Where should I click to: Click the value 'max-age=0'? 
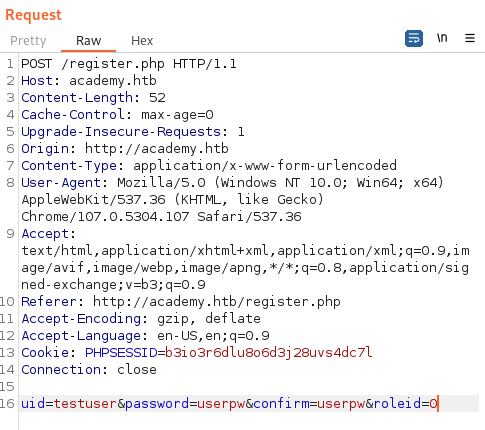(177, 115)
